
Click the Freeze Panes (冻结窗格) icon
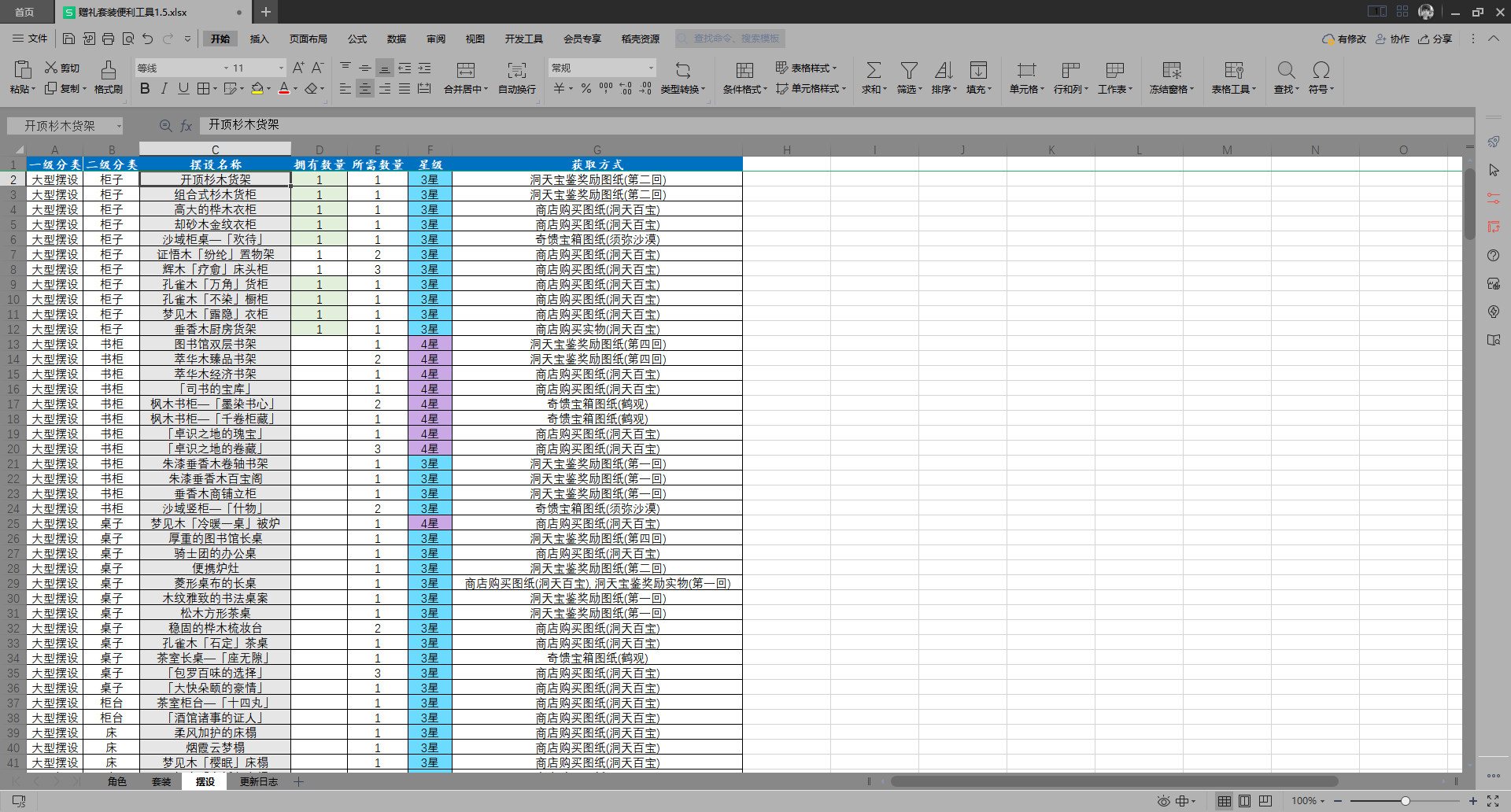[x=1172, y=70]
